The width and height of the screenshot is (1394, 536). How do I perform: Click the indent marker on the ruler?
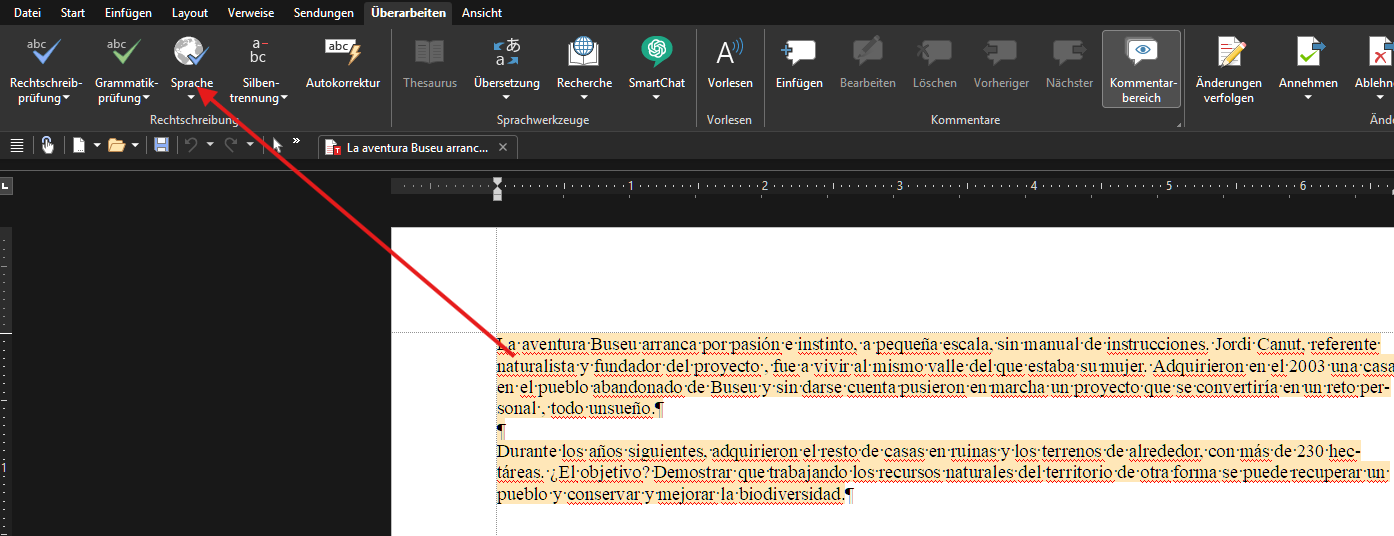pos(497,188)
